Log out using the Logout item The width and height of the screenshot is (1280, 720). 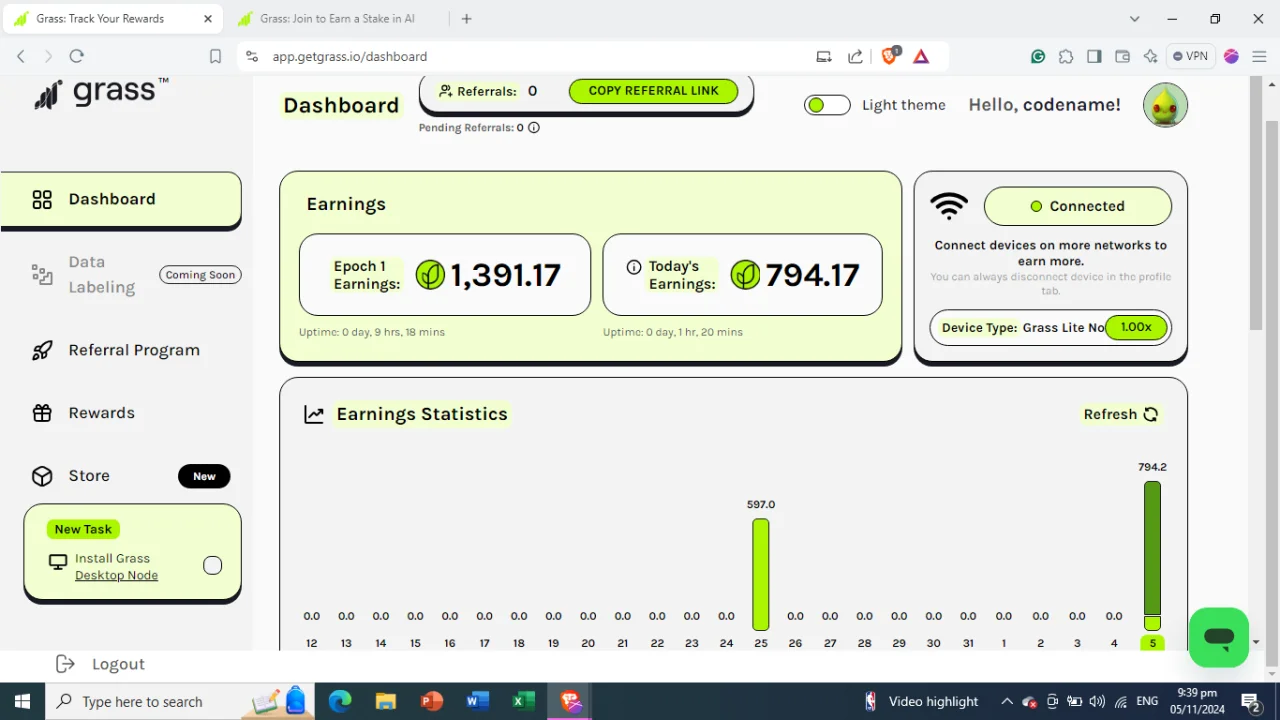100,664
